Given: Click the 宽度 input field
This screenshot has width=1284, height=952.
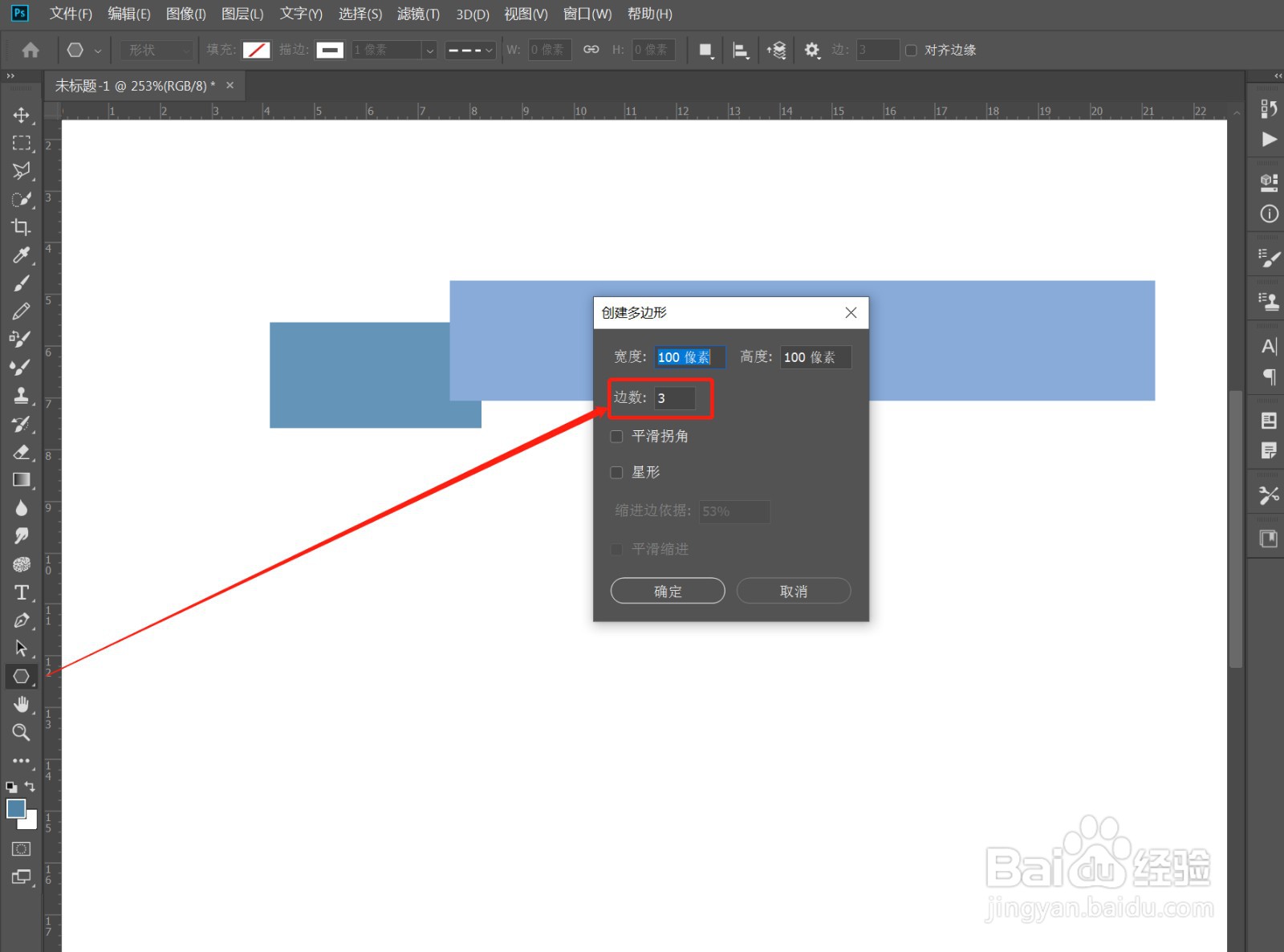Looking at the screenshot, I should (690, 357).
